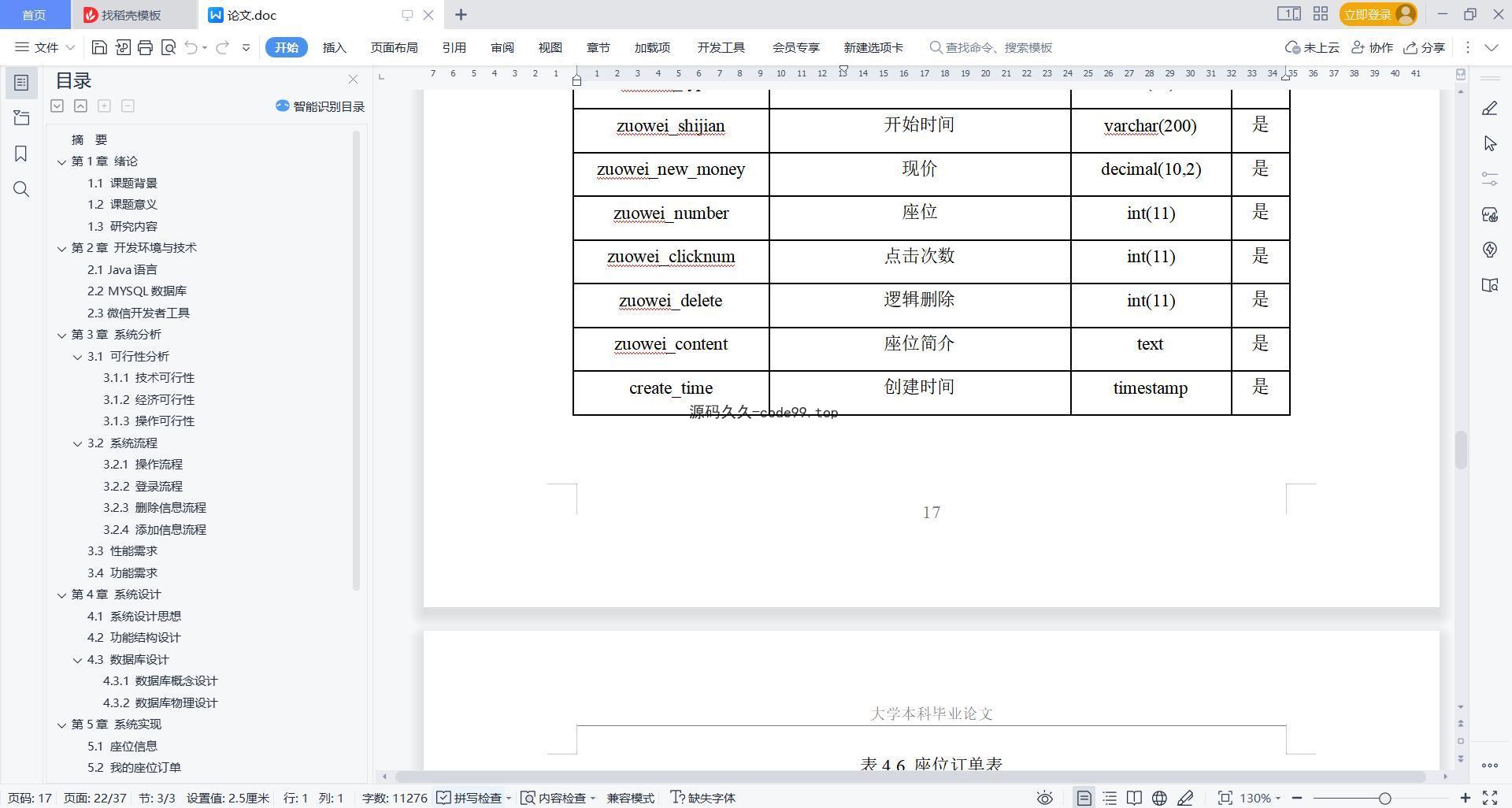Viewport: 1512px width, 808px height.
Task: Open quick access toolbar customize arrow
Action: click(x=246, y=47)
